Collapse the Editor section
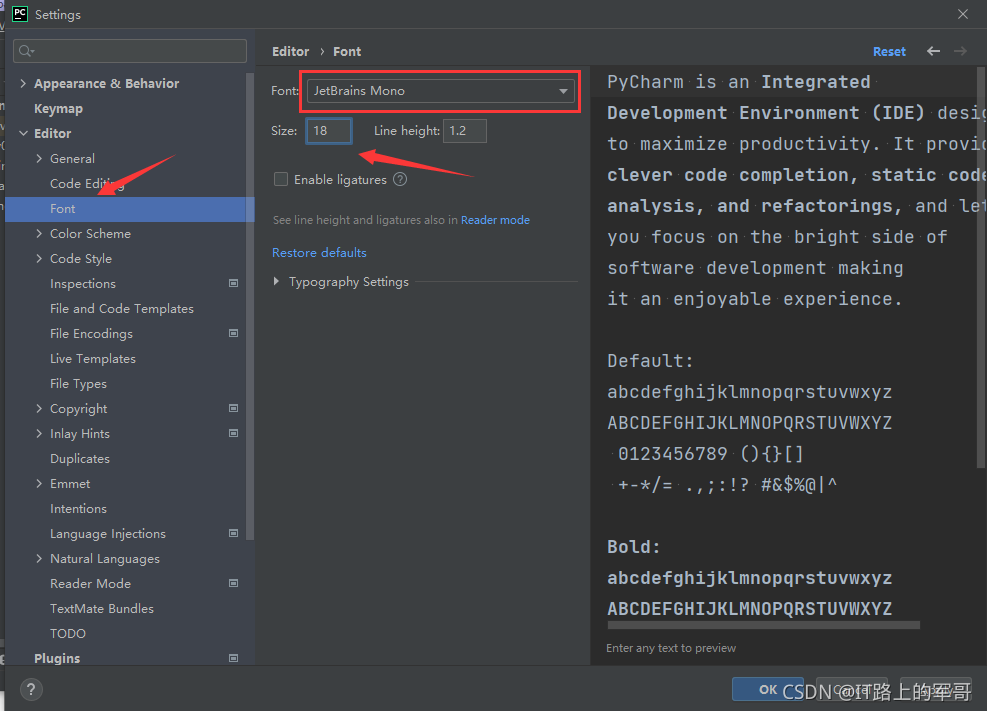Image resolution: width=987 pixels, height=711 pixels. coord(23,133)
